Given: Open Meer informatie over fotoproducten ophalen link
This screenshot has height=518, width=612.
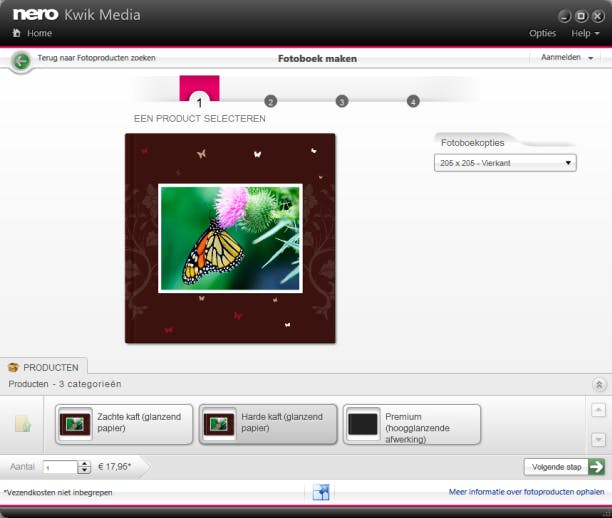Looking at the screenshot, I should (526, 492).
